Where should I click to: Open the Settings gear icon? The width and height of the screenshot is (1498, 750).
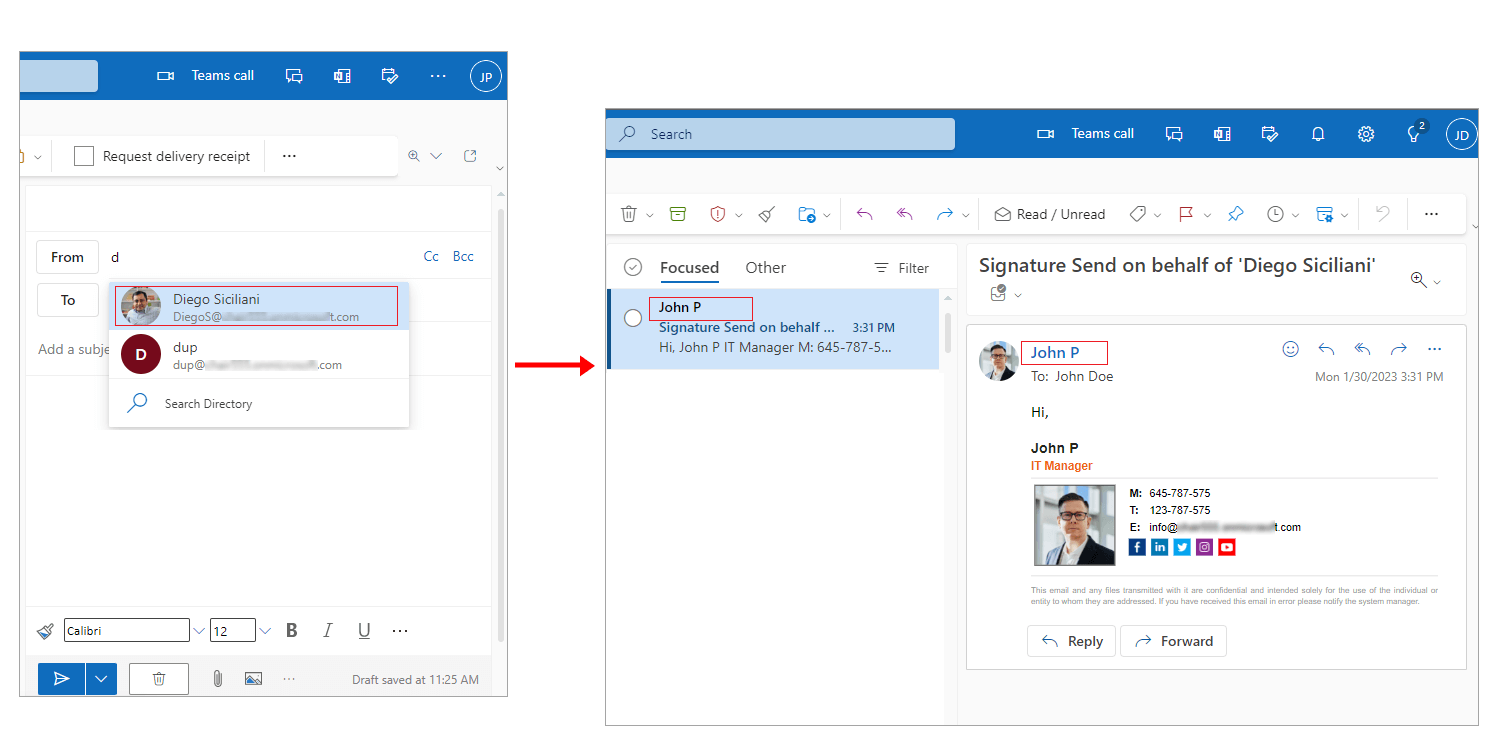point(1366,134)
